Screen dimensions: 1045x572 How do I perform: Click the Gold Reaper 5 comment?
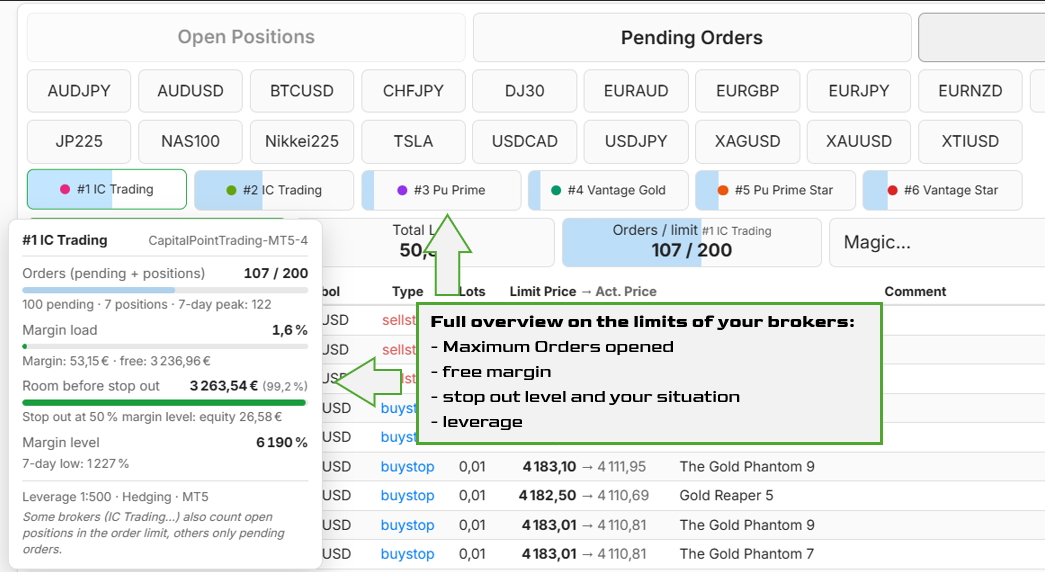726,495
